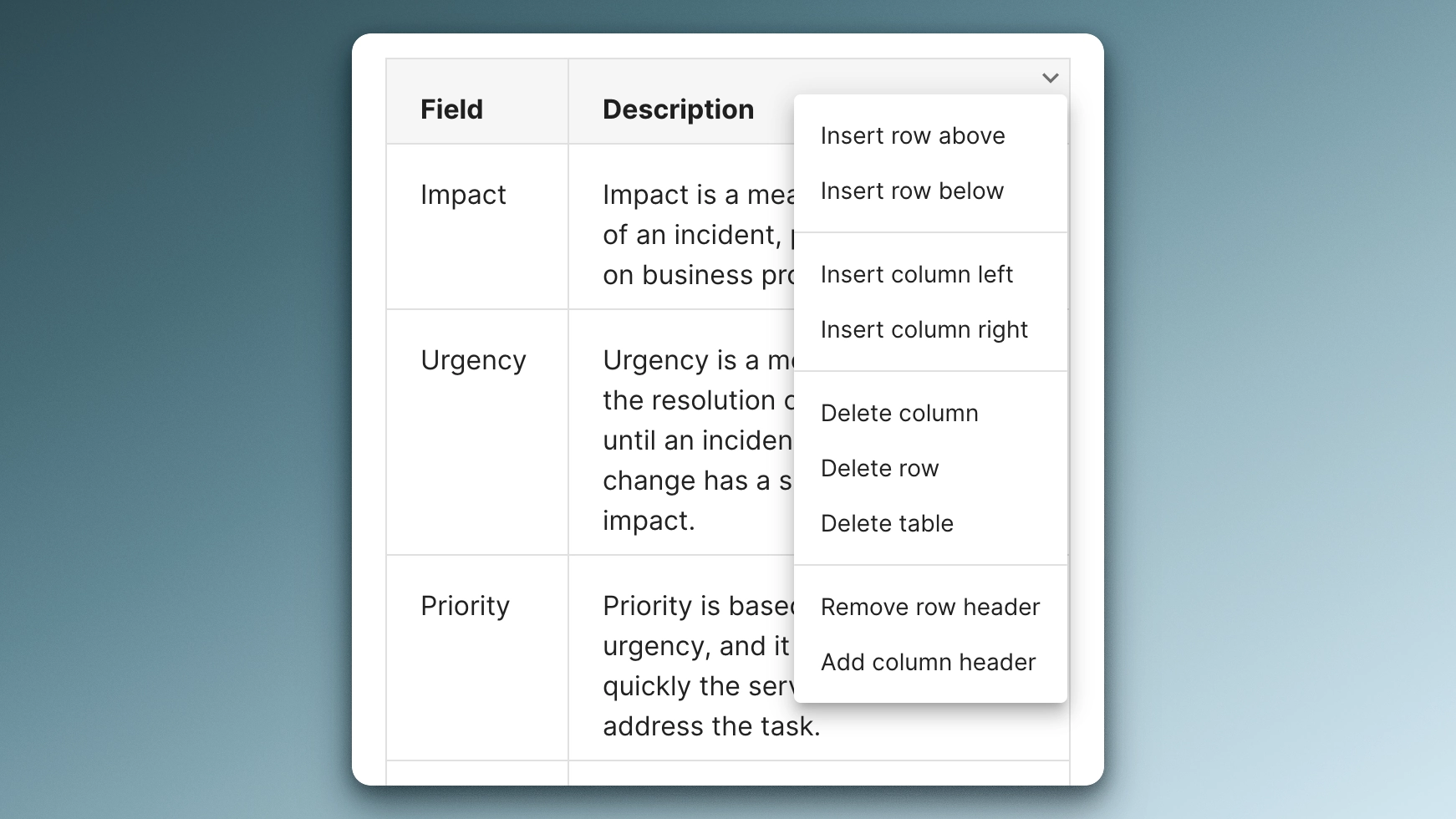Click the empty row below the Priority row
This screenshot has height=819, width=1456.
point(477,773)
